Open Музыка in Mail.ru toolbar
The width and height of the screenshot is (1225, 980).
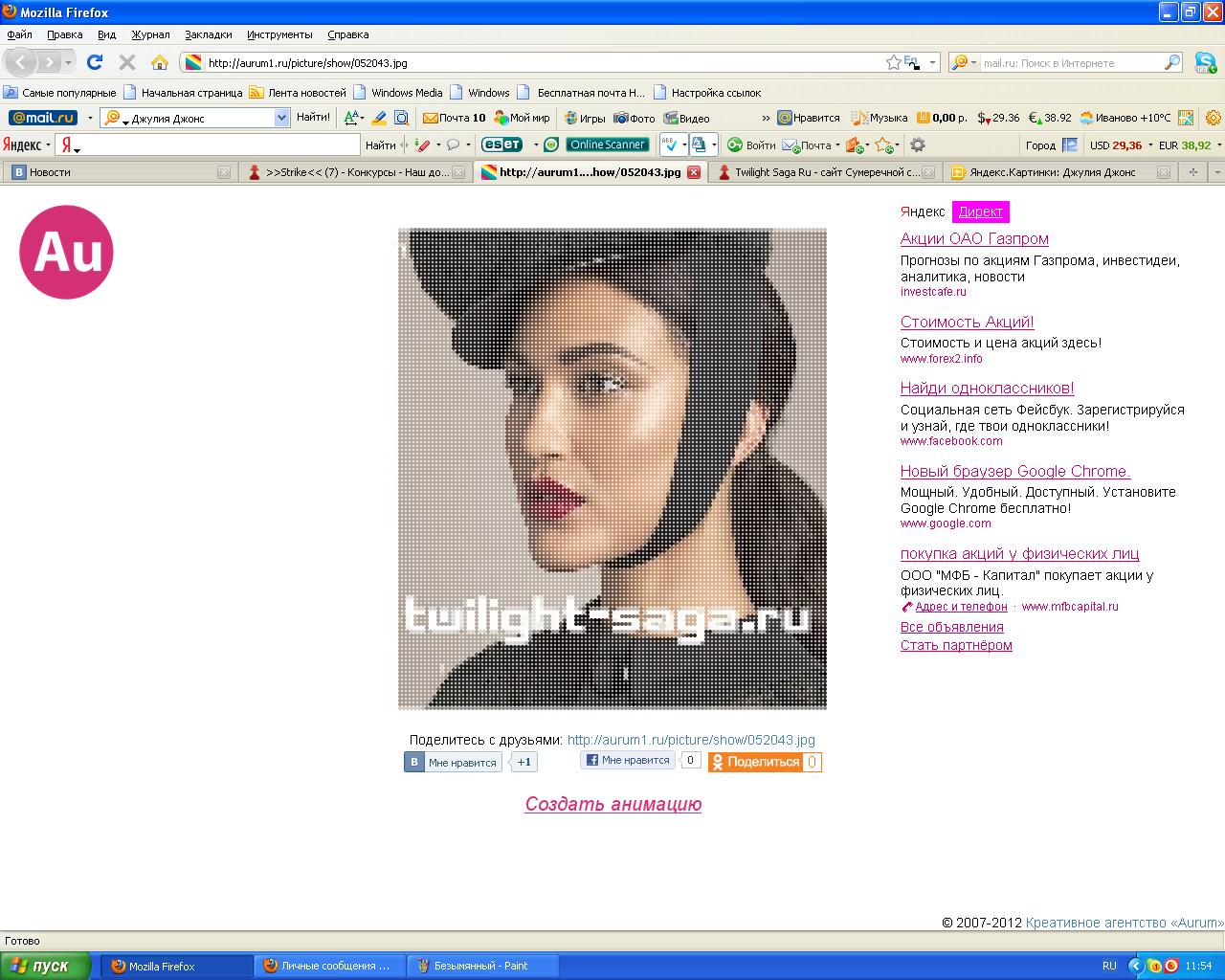coord(880,118)
